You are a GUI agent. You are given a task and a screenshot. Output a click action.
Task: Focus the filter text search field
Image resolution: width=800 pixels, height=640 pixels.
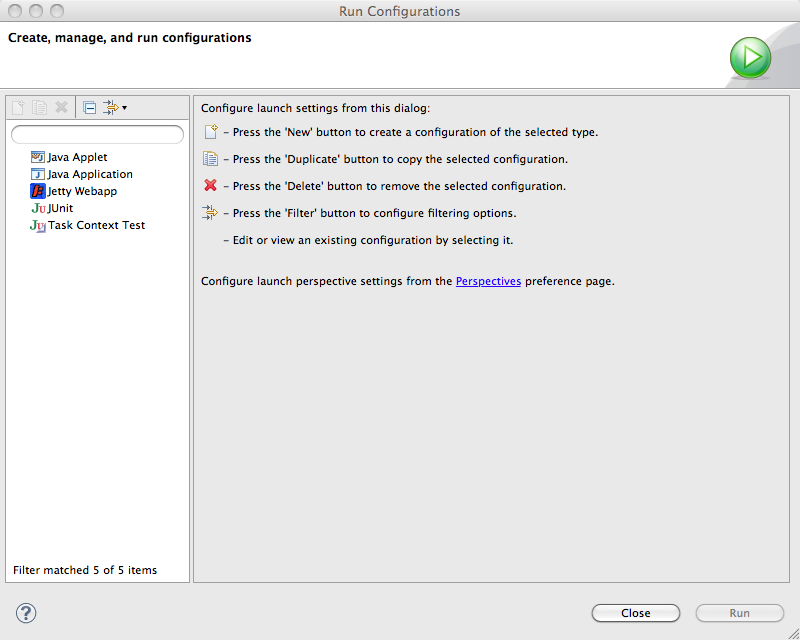point(97,135)
